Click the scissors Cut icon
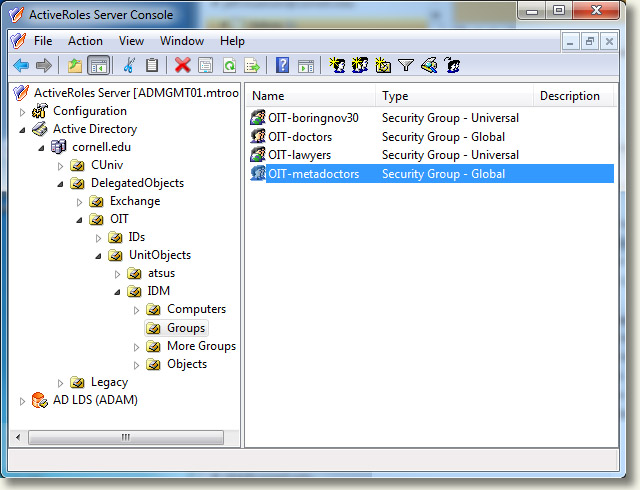Screen dimensions: 640x490 [x=129, y=65]
